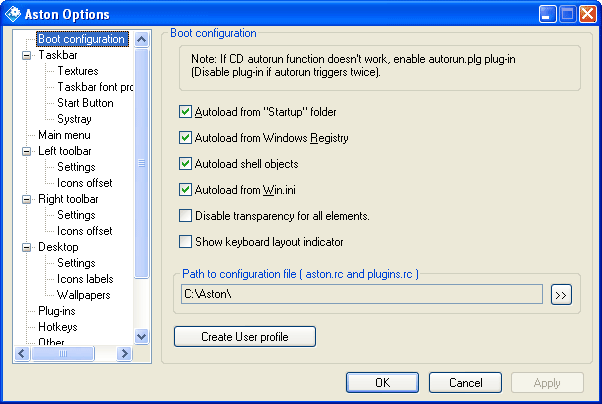Click the OK button

[x=382, y=382]
